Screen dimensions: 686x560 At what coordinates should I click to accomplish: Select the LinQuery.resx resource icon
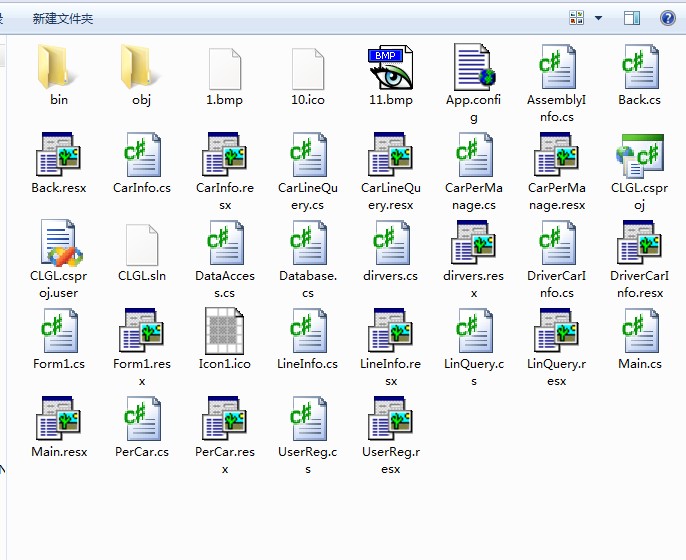tap(556, 331)
